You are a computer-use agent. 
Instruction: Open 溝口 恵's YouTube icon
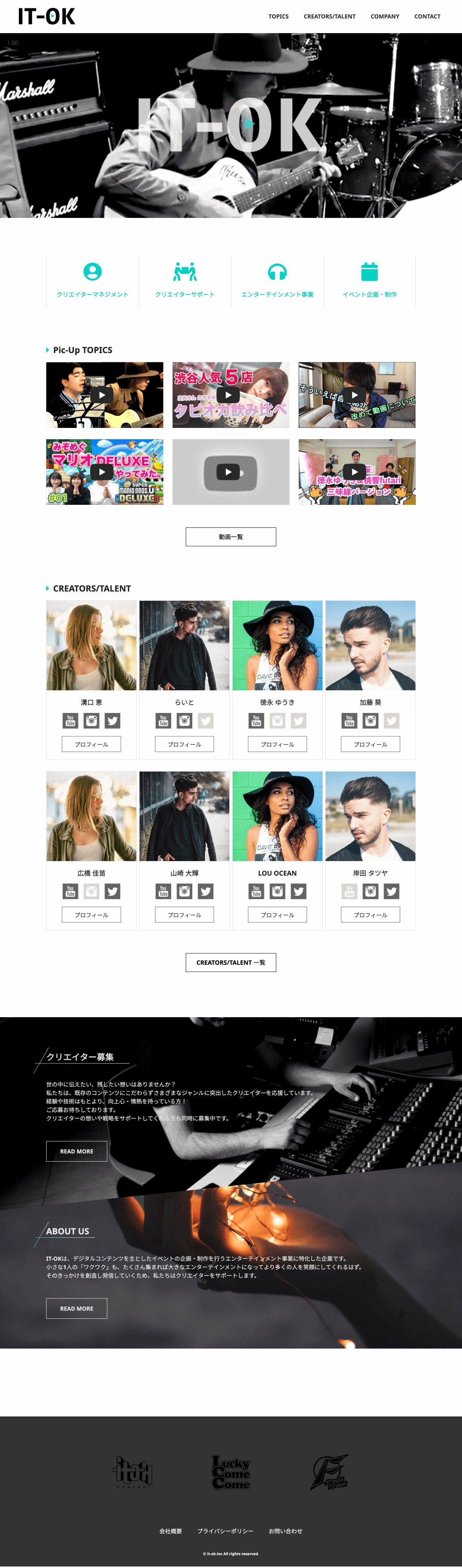point(71,721)
